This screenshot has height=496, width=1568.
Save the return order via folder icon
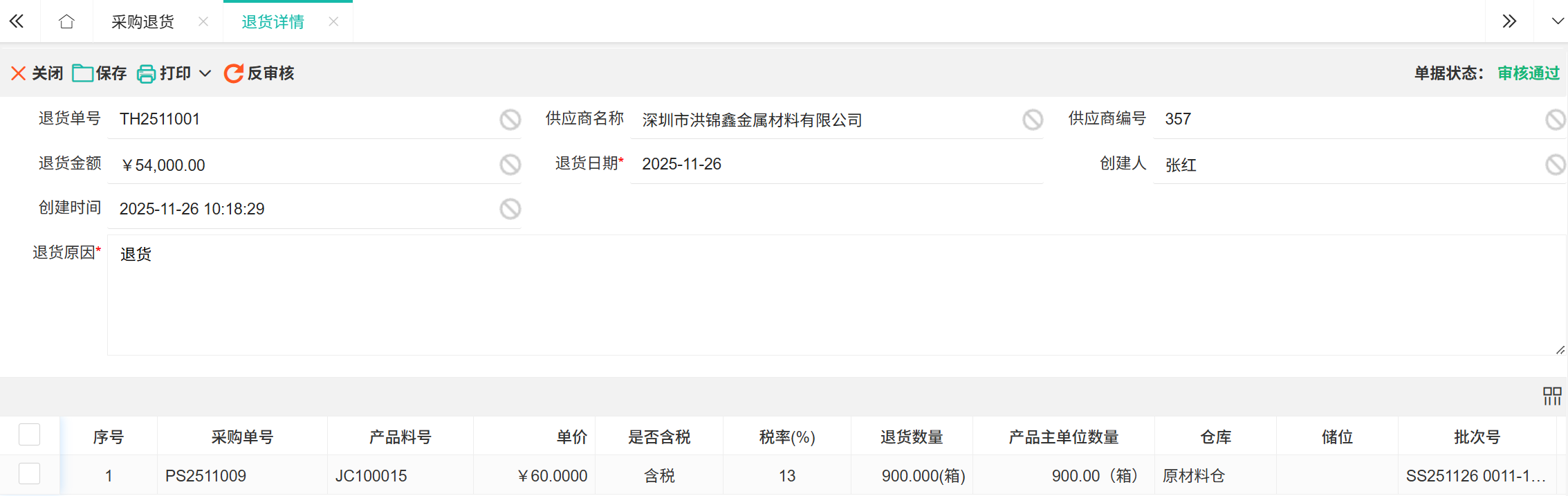pos(83,73)
